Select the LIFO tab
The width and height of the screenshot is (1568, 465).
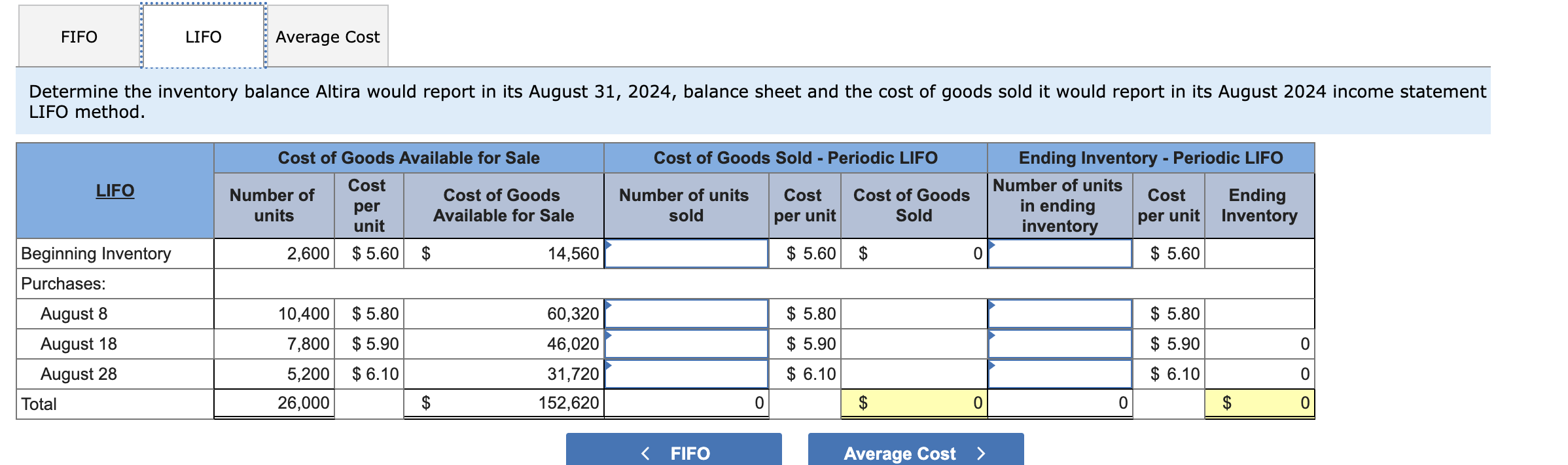[204, 37]
